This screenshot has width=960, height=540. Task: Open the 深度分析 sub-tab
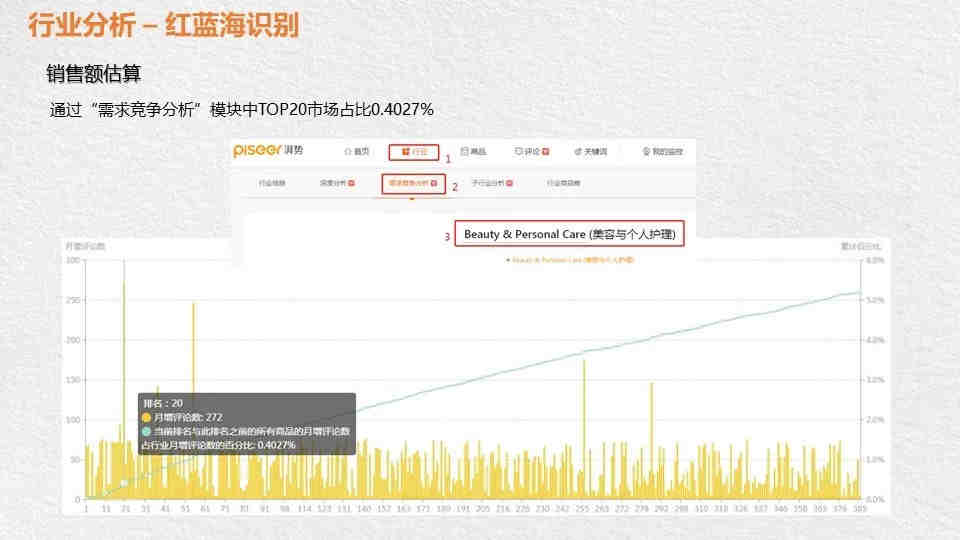click(337, 183)
